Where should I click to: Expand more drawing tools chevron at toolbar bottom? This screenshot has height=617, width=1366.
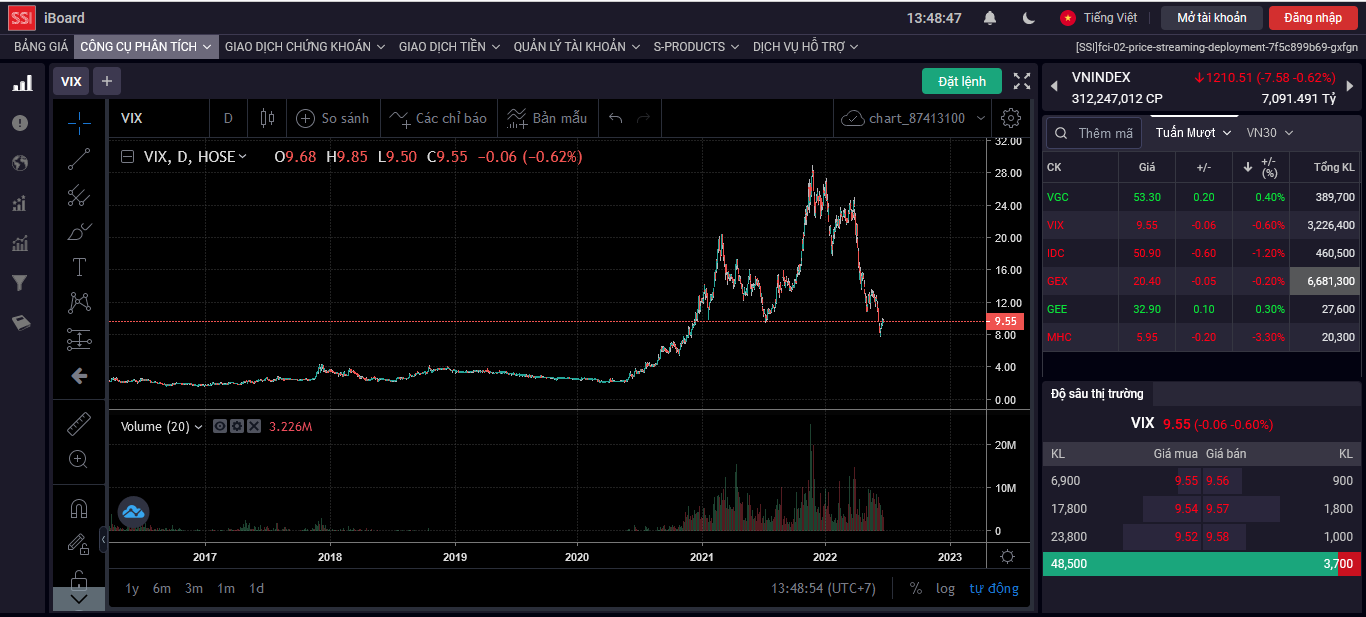(79, 599)
